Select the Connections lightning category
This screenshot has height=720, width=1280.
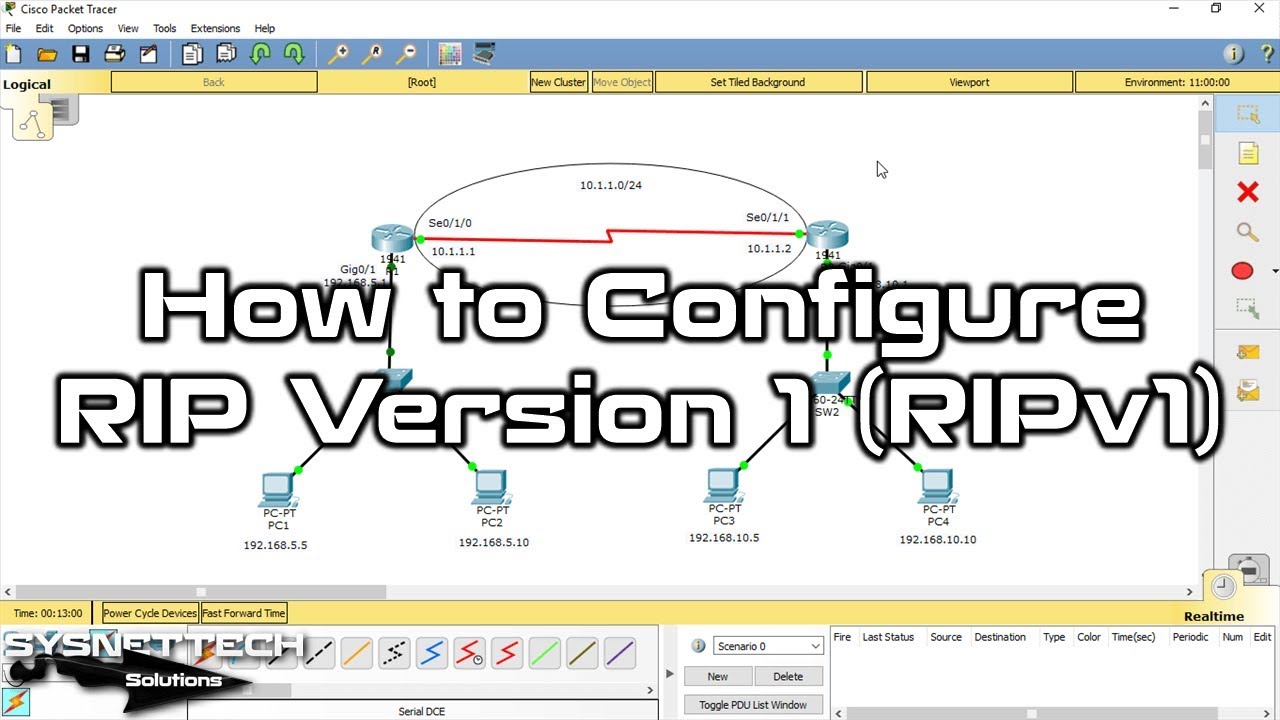(x=17, y=701)
